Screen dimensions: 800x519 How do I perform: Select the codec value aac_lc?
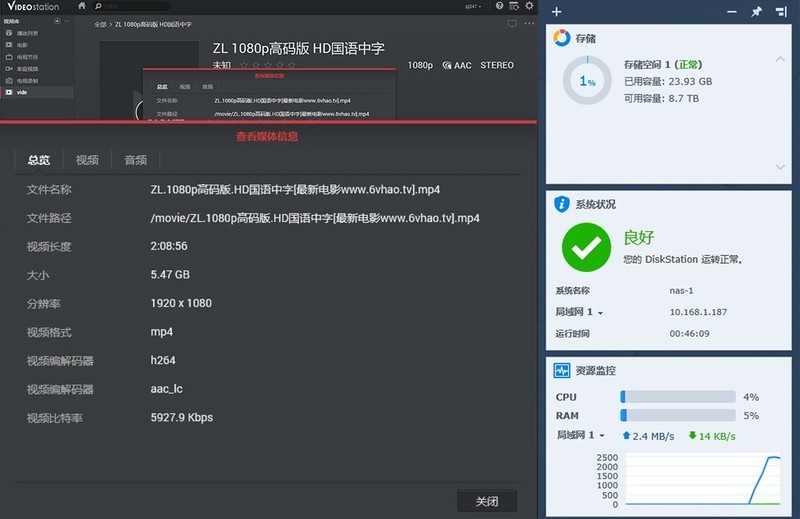[166, 389]
